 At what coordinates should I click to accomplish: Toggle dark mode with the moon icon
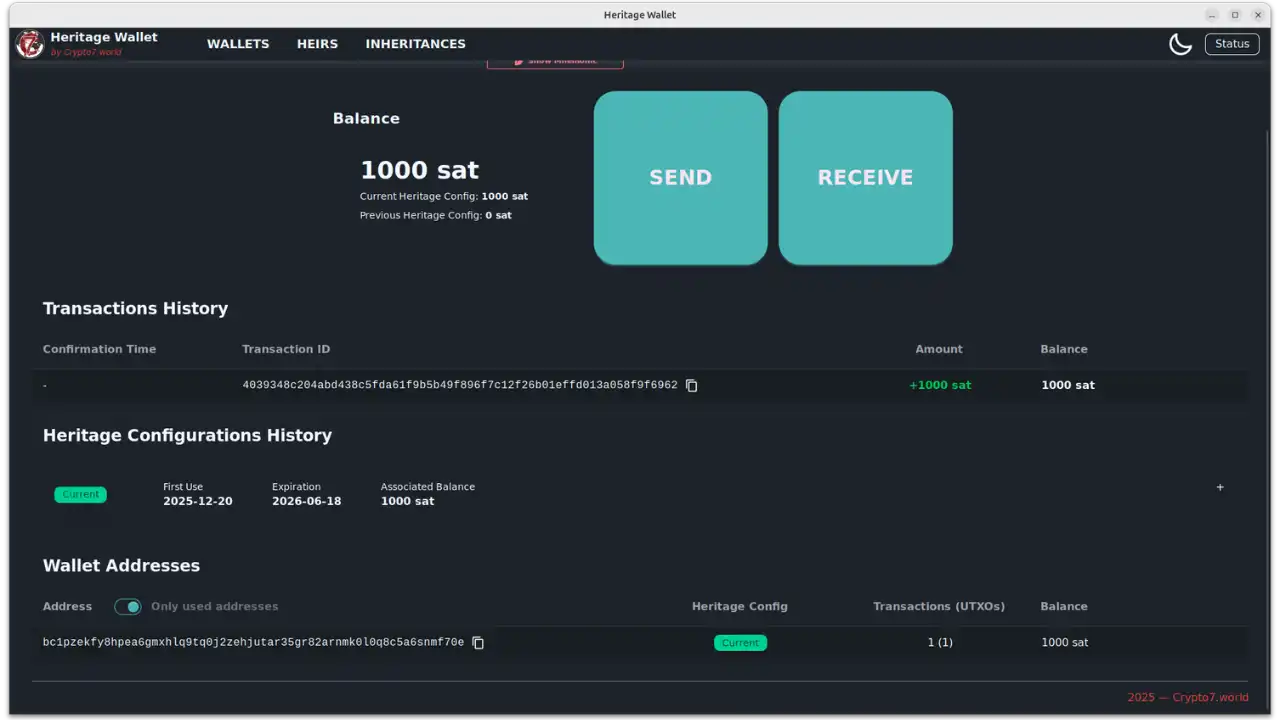[1180, 44]
